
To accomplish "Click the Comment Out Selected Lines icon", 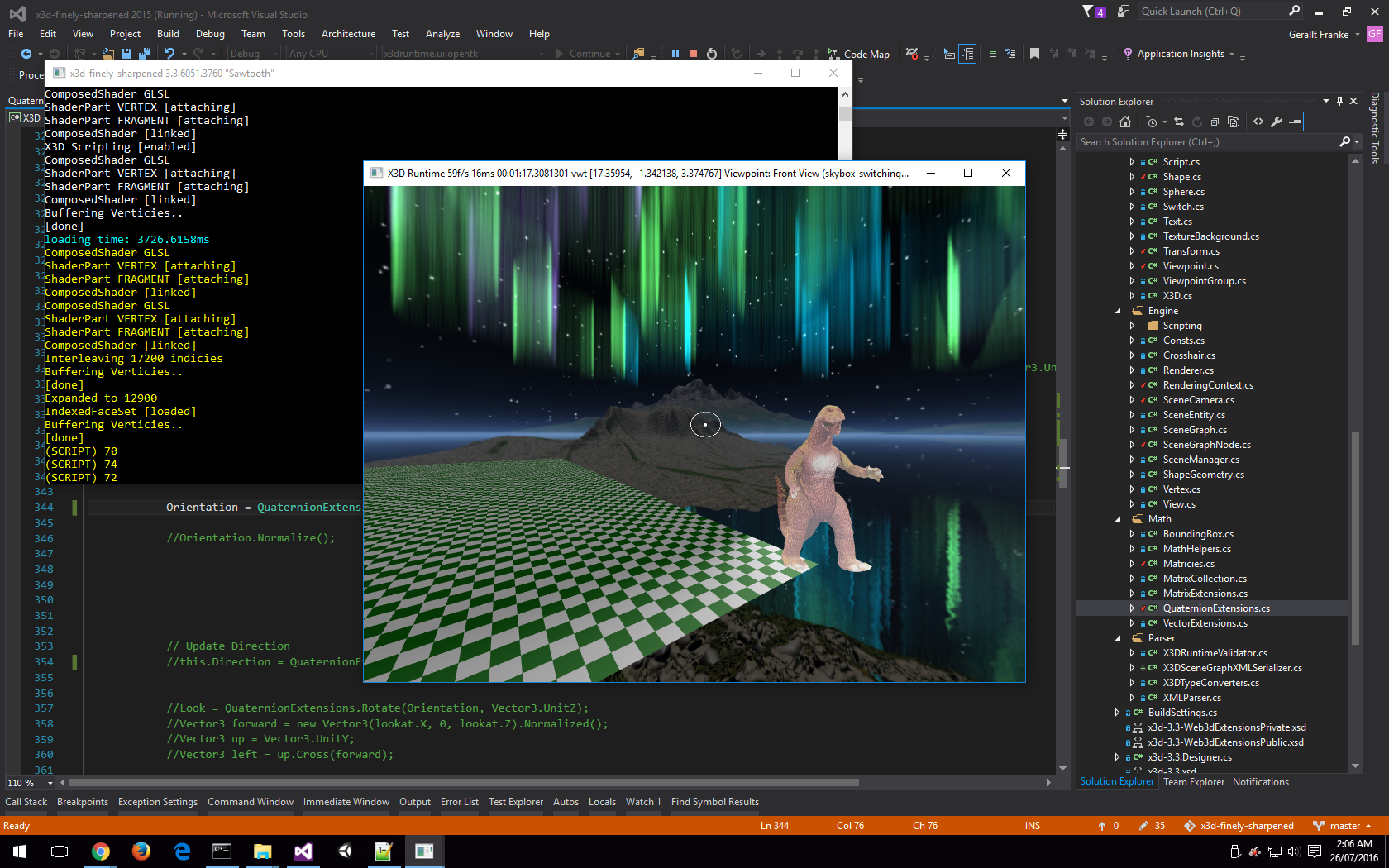I will 992,54.
